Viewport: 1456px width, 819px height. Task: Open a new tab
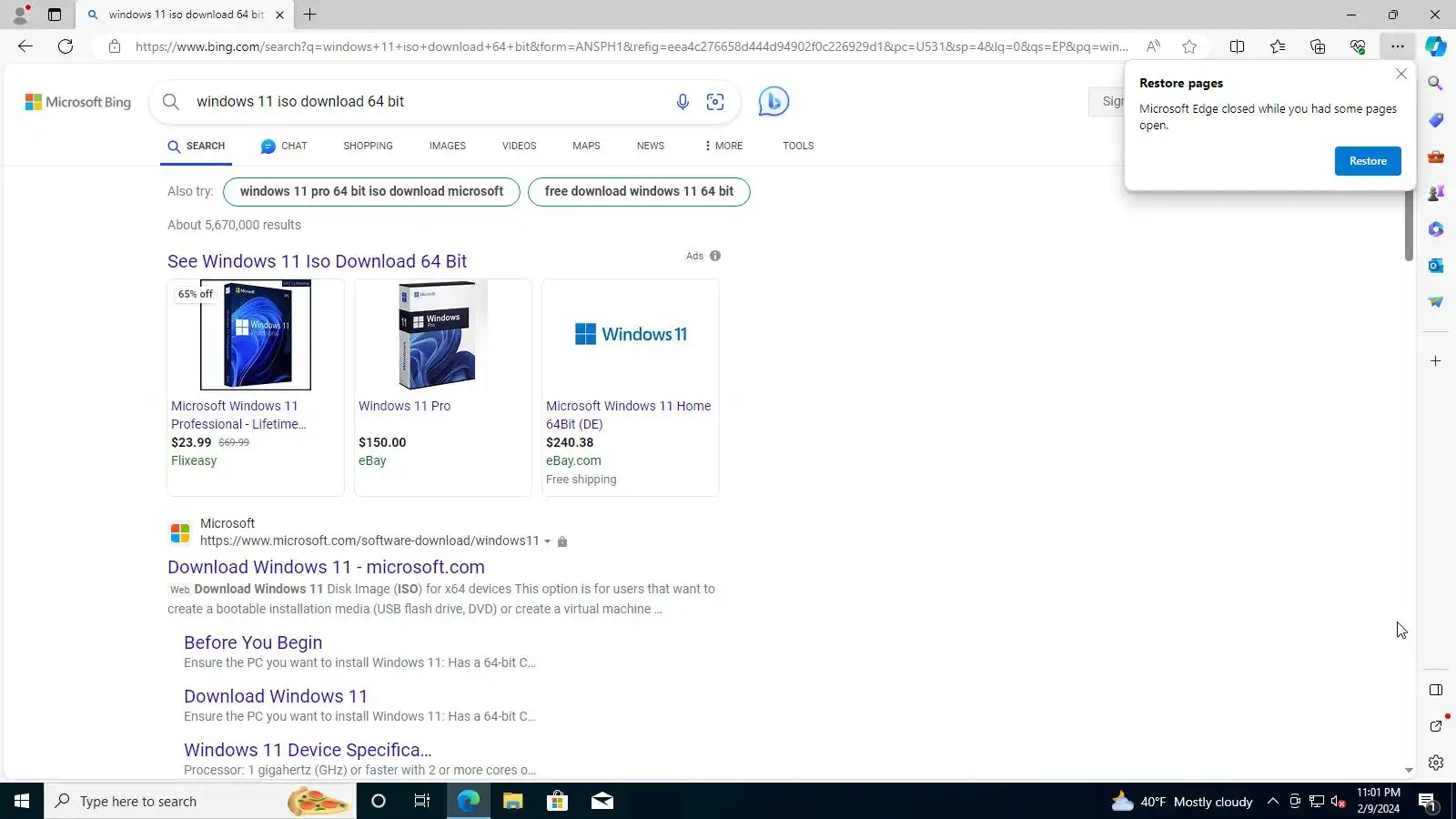[x=309, y=15]
